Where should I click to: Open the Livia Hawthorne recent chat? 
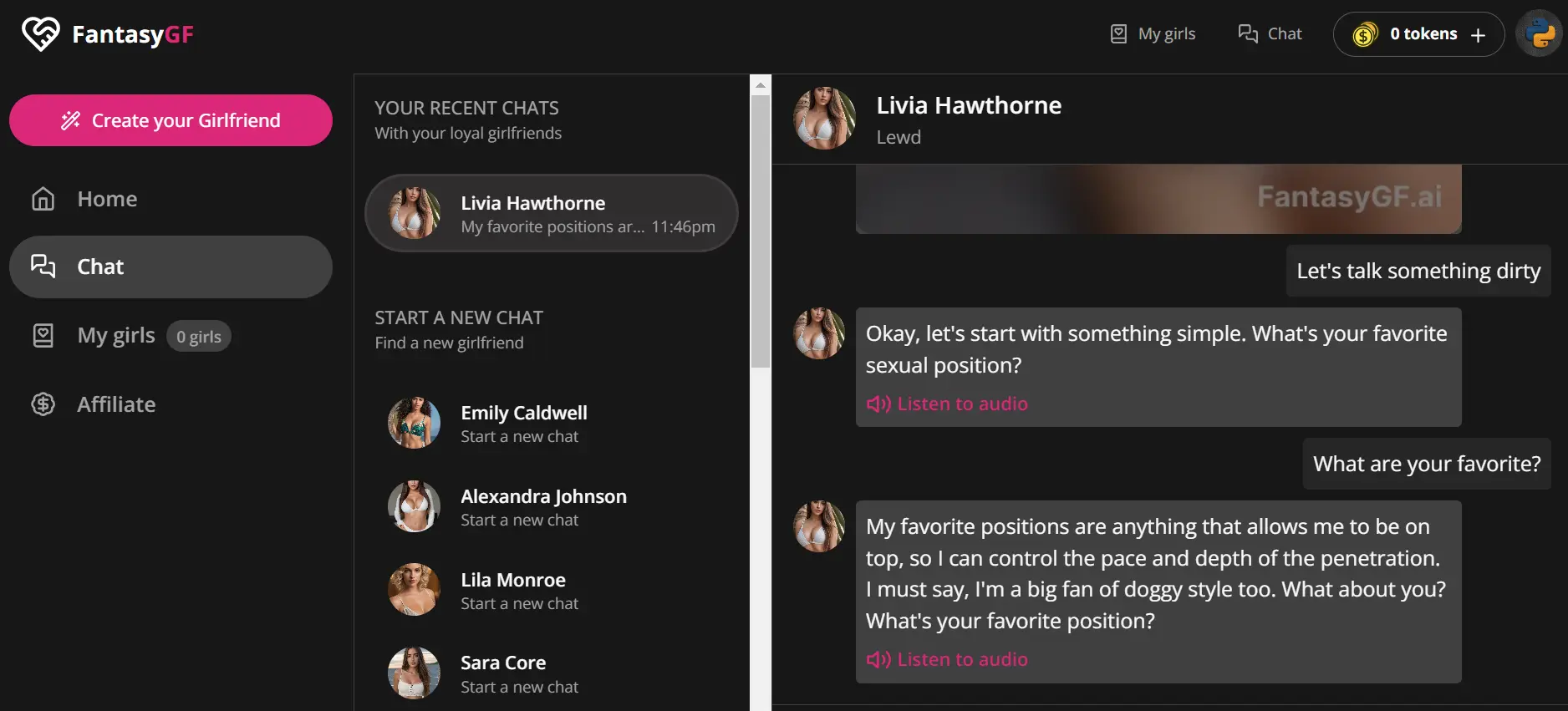552,213
